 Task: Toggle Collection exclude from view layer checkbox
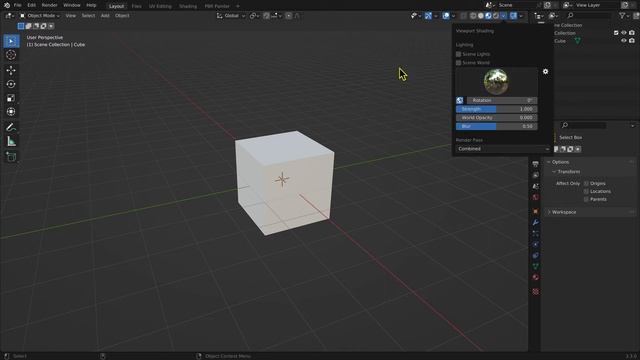[616, 33]
